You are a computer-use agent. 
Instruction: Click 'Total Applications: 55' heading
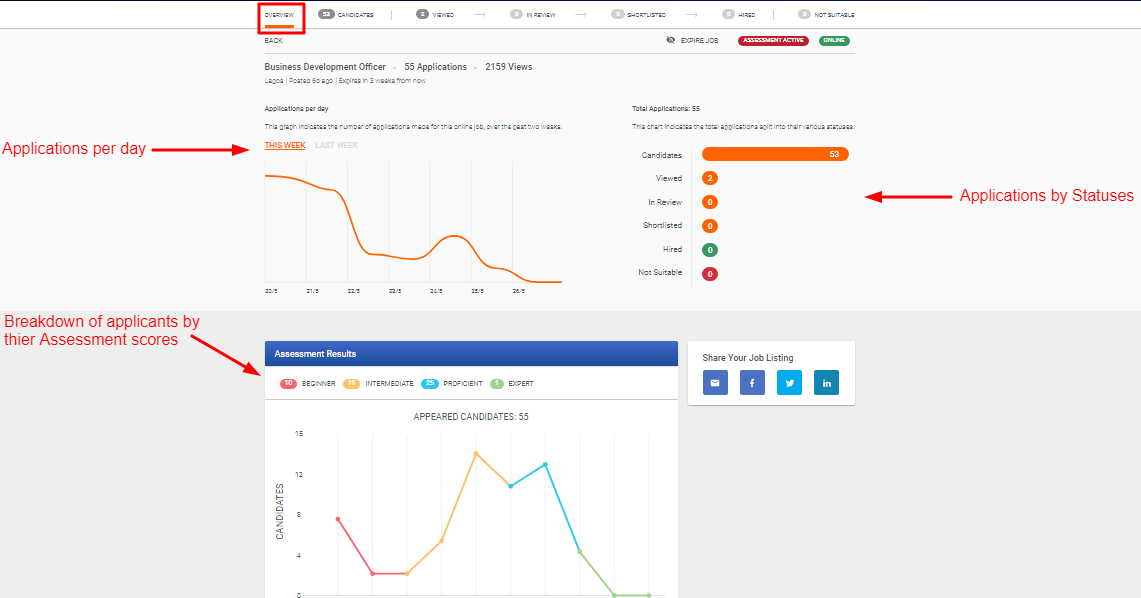pyautogui.click(x=666, y=108)
